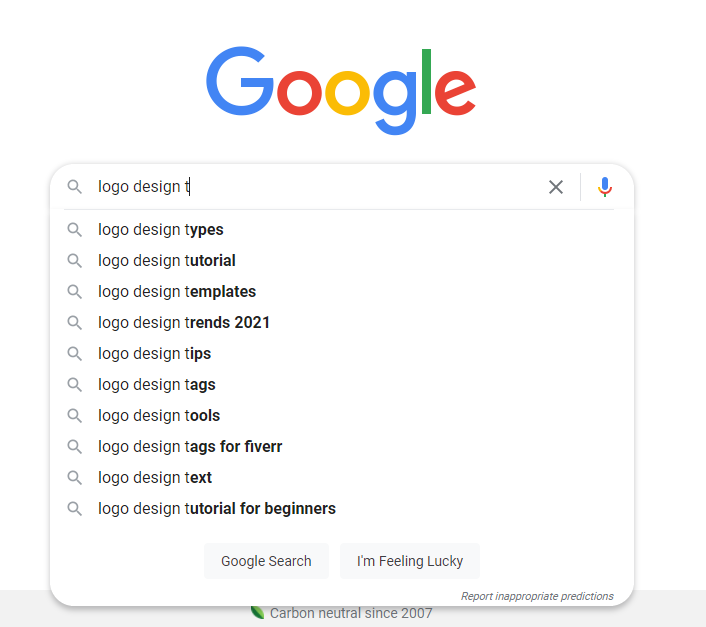Click magnifier icon beside 'logo design text'
The width and height of the screenshot is (706, 627).
coord(74,478)
